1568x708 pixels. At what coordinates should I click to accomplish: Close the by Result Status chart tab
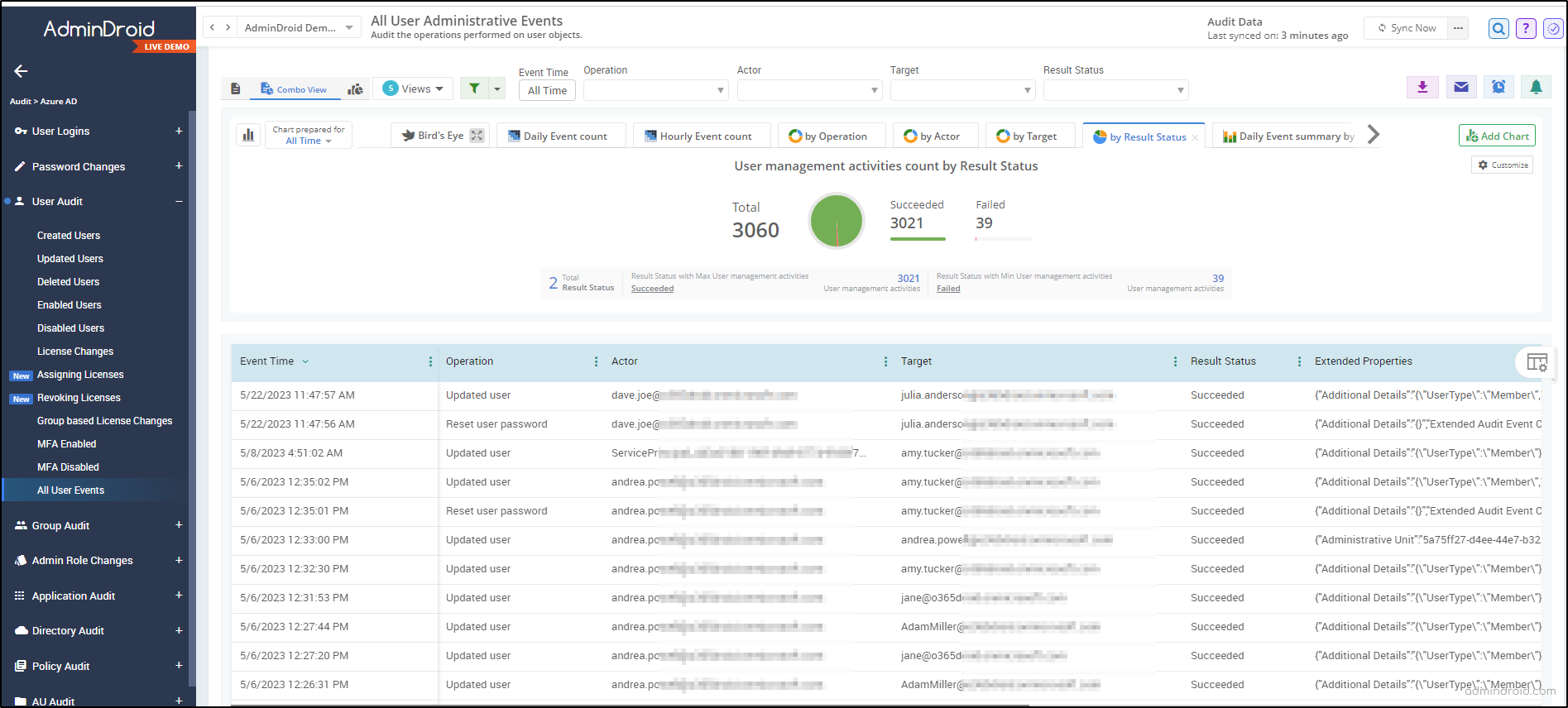coord(1195,137)
